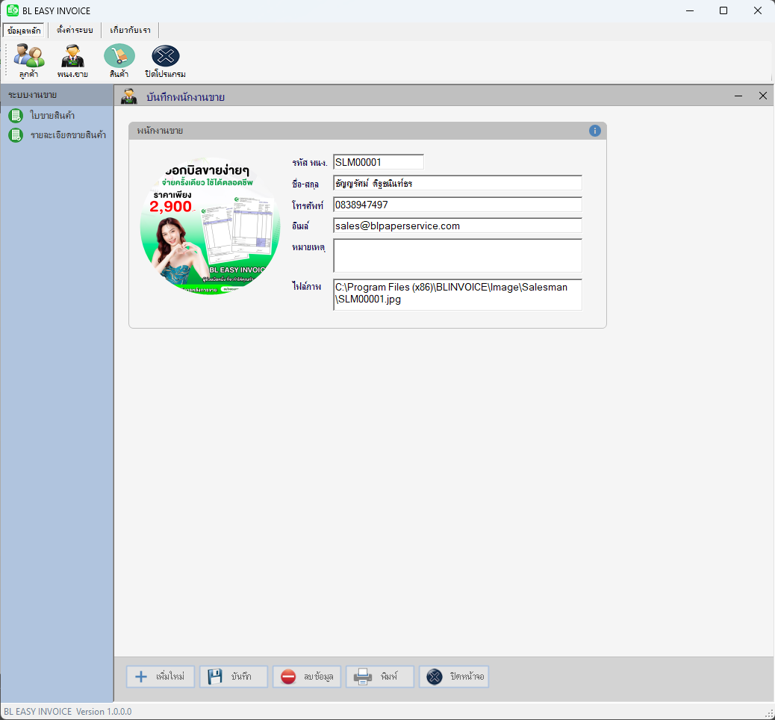Image resolution: width=775 pixels, height=720 pixels.
Task: Click the email field with sales@blpaperservice.com
Action: 457,226
